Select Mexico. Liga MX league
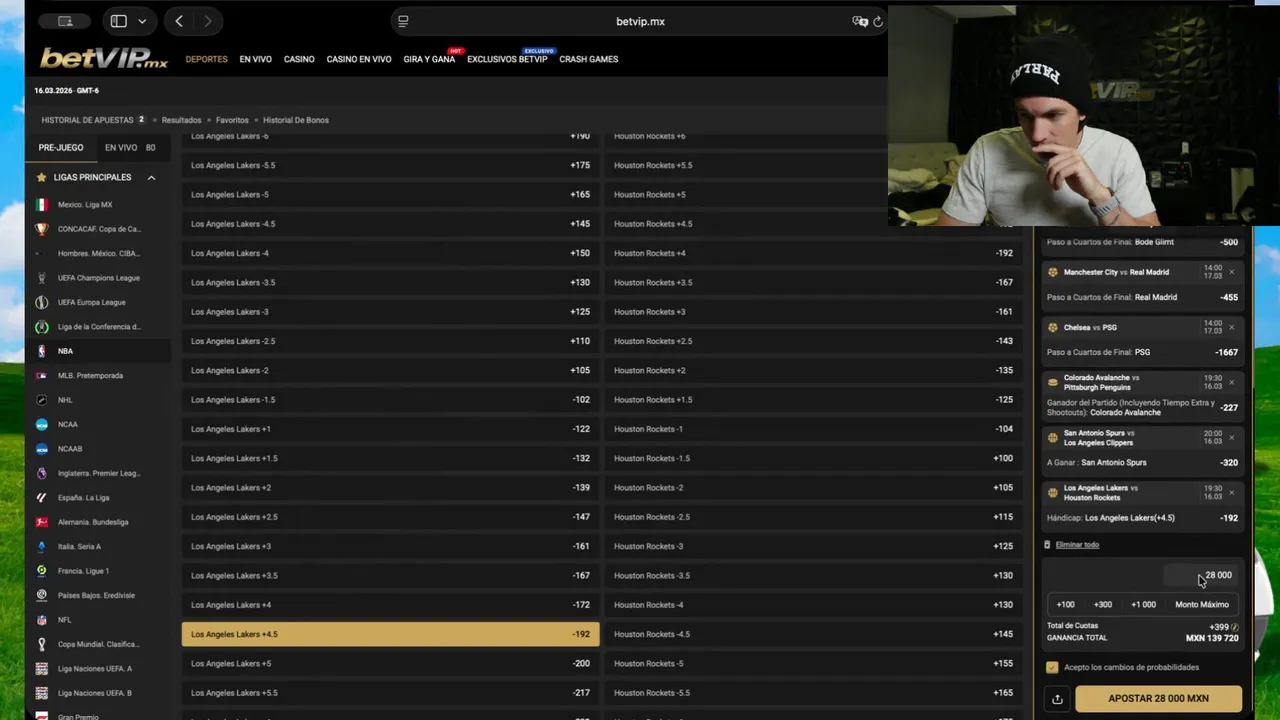The height and width of the screenshot is (720, 1280). [x=85, y=205]
